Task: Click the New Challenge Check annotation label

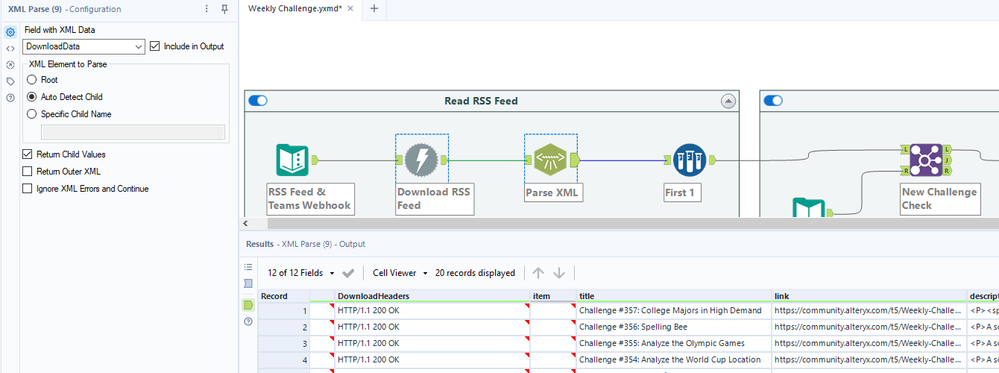Action: 939,198
